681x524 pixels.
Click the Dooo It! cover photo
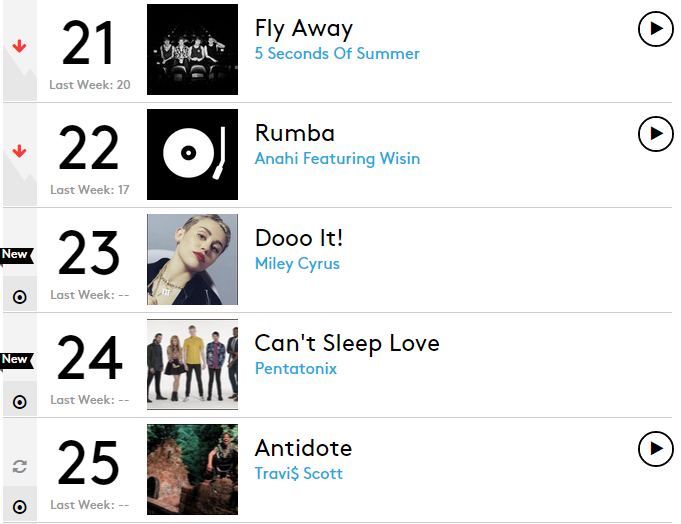pyautogui.click(x=192, y=259)
